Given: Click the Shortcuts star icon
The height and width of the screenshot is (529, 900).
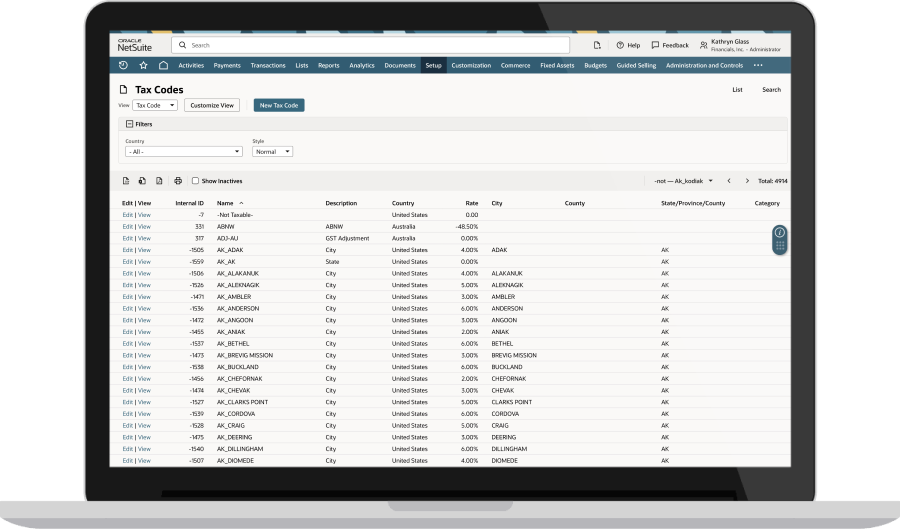Looking at the screenshot, I should click(143, 65).
